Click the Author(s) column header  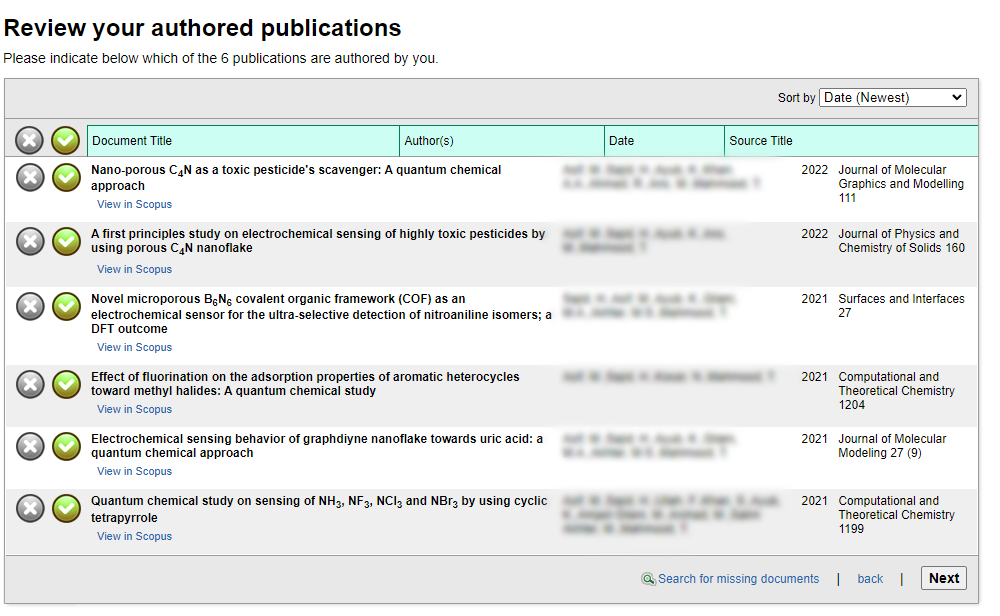(502, 141)
